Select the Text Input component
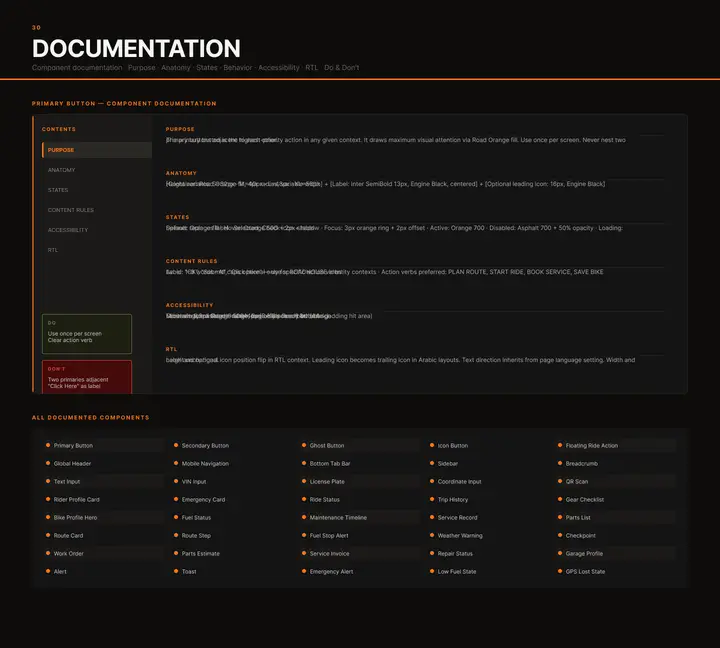720x648 pixels. click(x=103, y=481)
